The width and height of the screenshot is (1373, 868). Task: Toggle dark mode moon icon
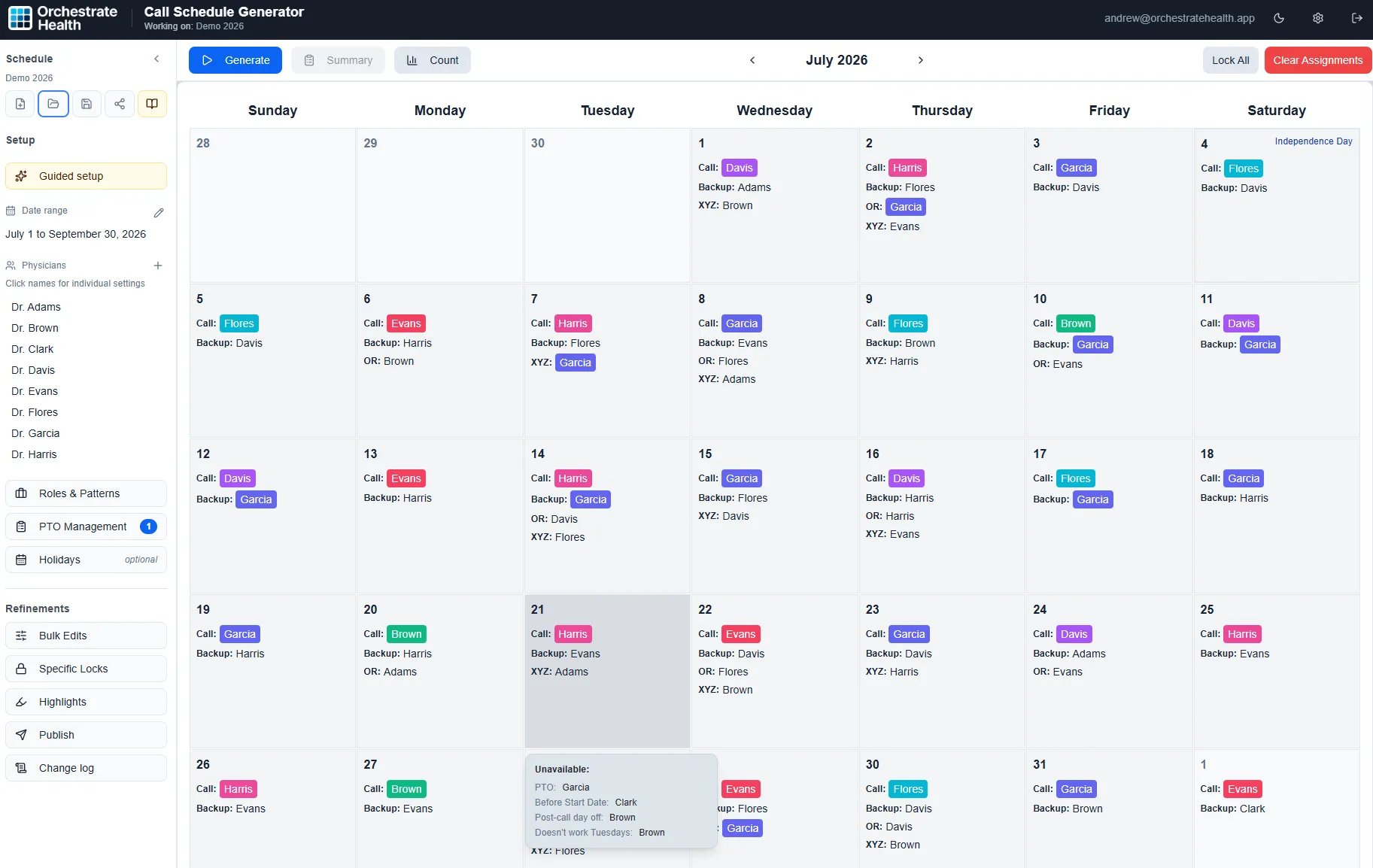pyautogui.click(x=1279, y=18)
